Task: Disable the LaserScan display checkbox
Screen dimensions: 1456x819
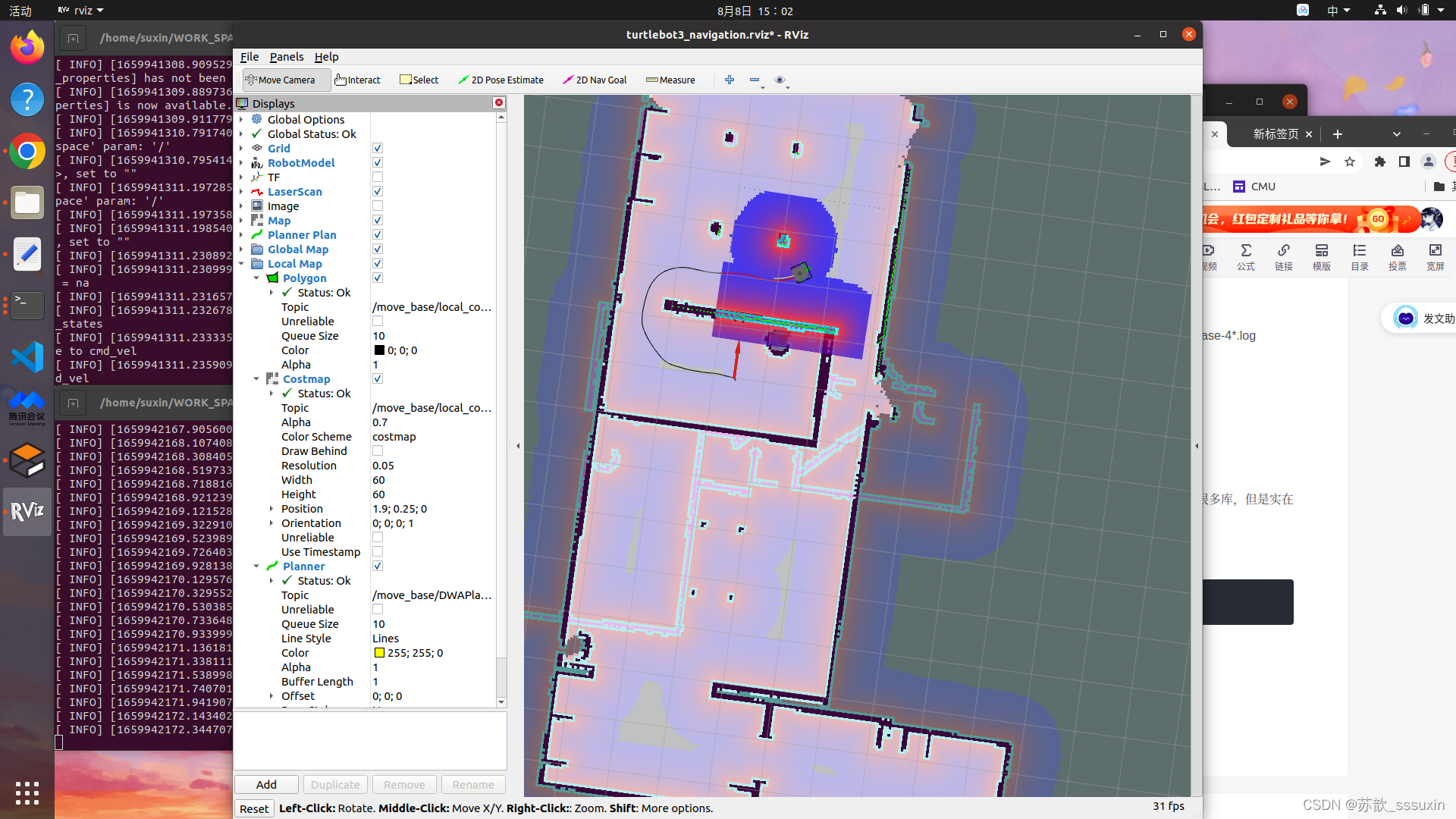Action: click(x=378, y=192)
